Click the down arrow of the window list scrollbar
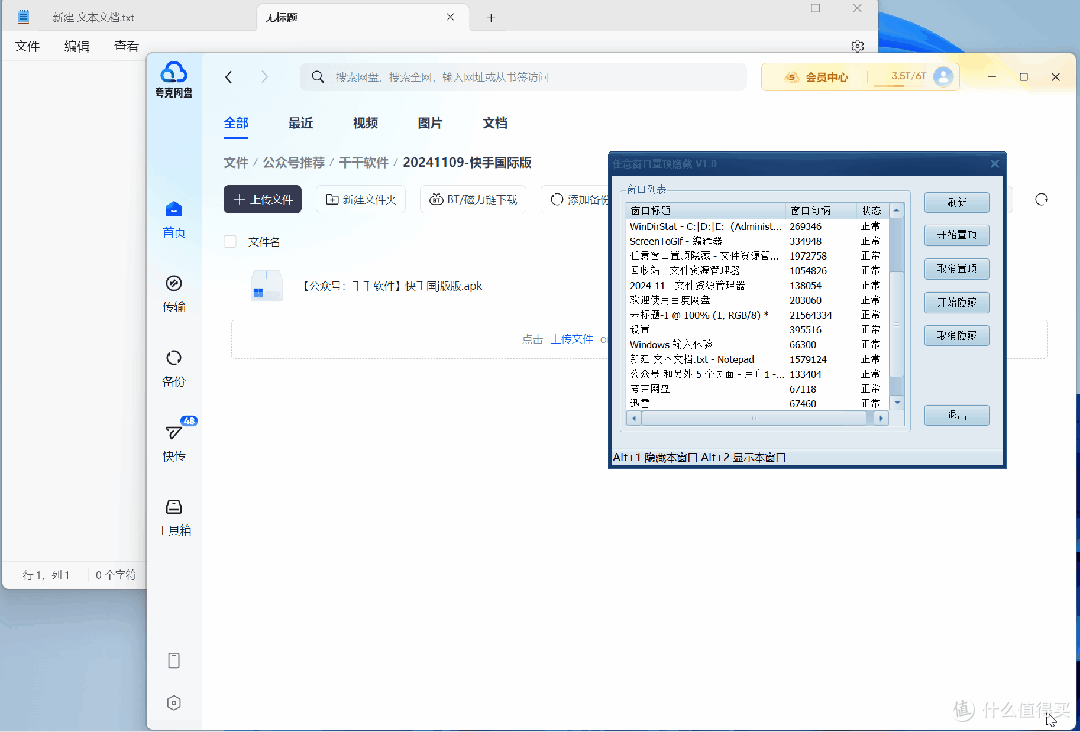 point(896,401)
